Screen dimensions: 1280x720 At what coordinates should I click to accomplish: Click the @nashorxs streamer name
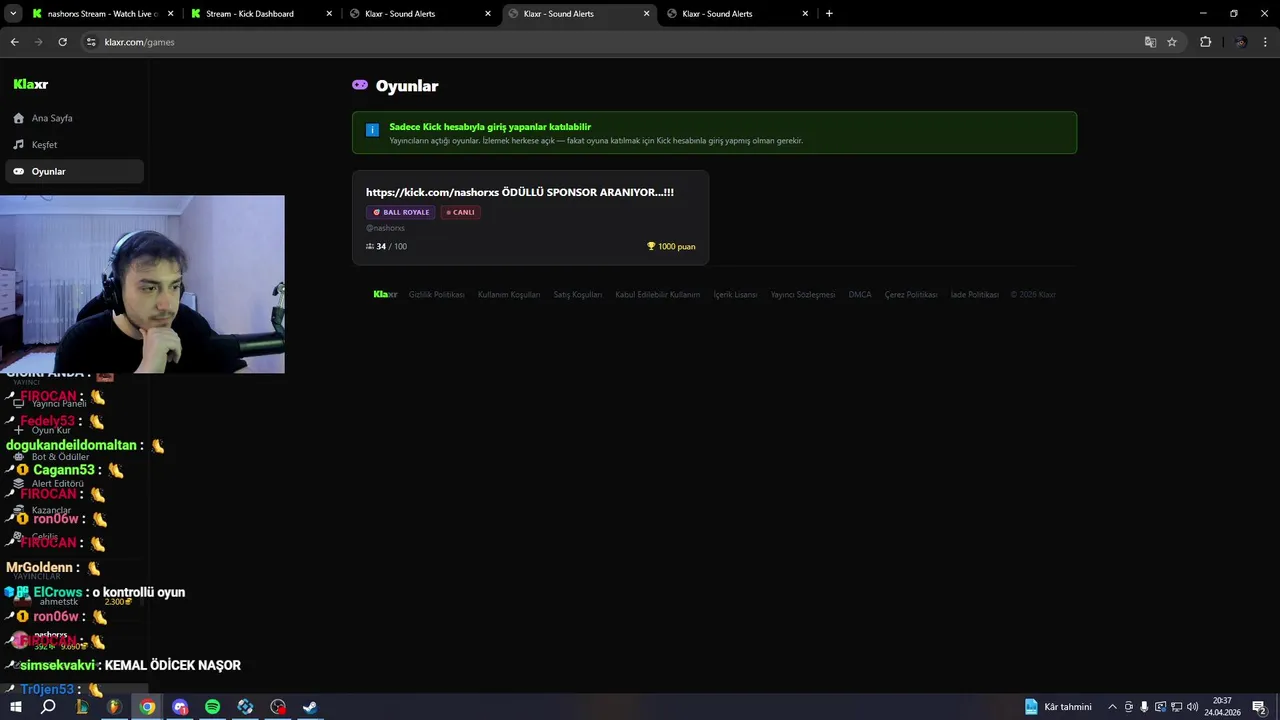385,228
